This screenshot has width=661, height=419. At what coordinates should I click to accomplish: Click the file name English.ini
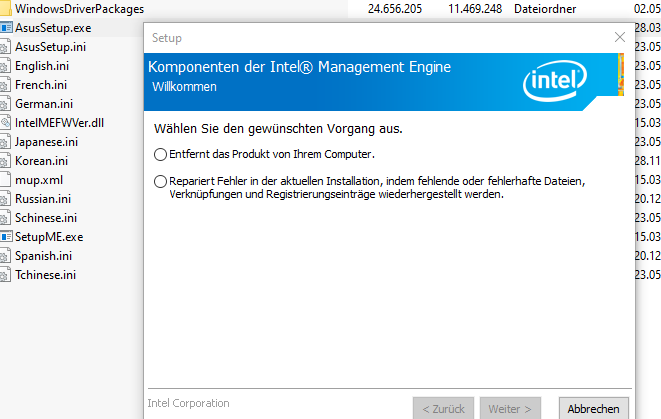click(x=42, y=66)
